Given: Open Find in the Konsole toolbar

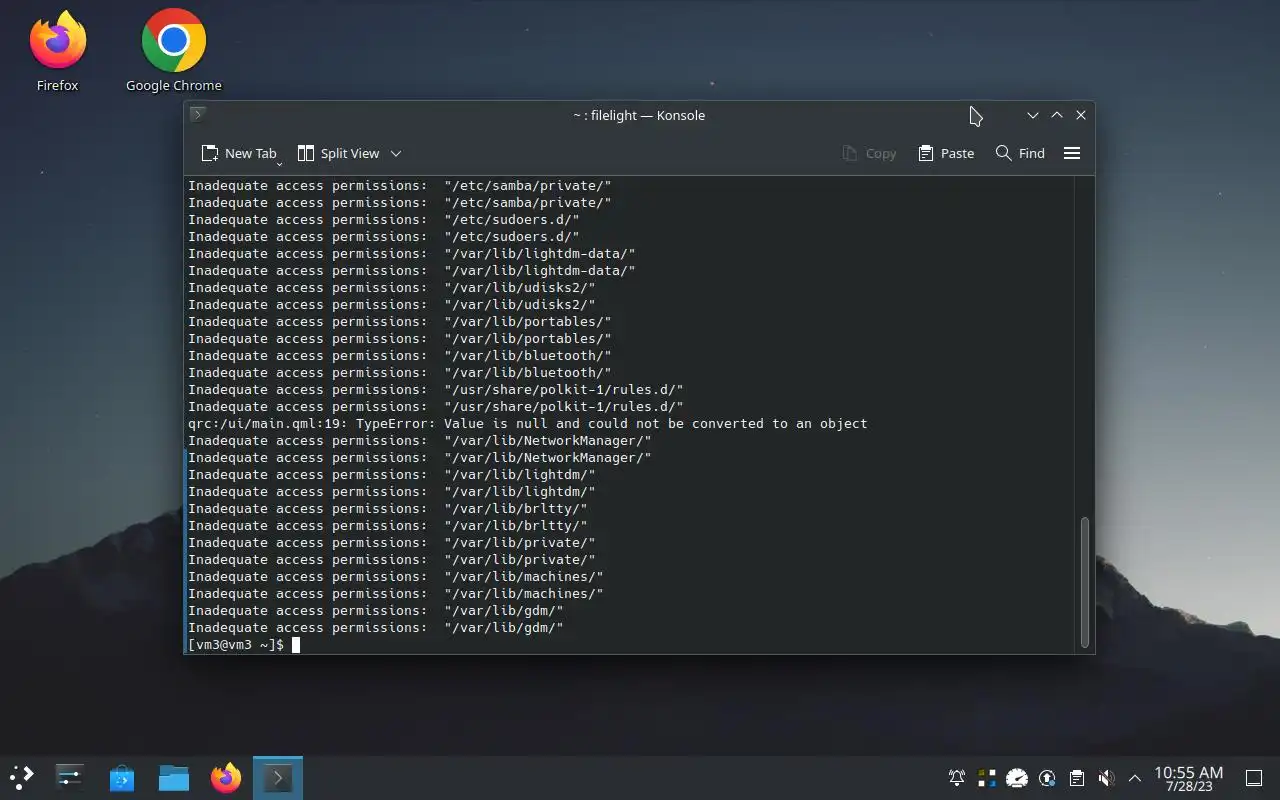Looking at the screenshot, I should [1020, 153].
